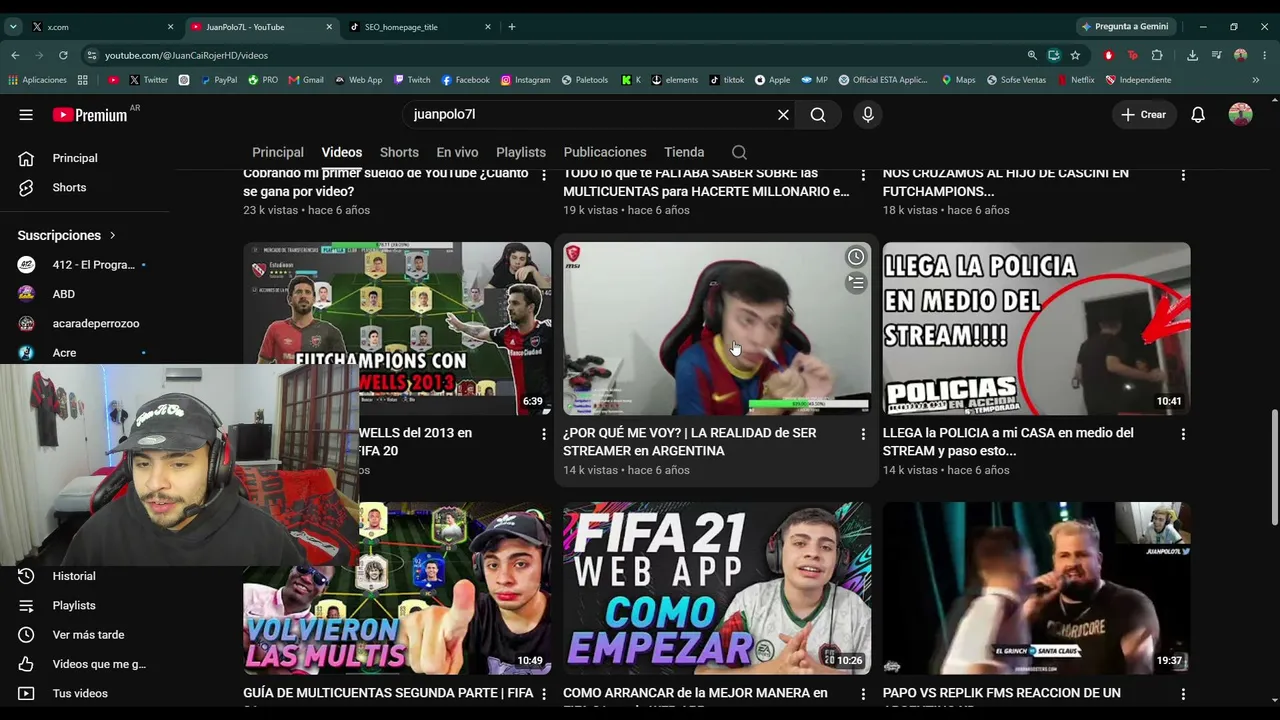
Task: Open the PAPO VS REPLIK video thumbnail
Action: tap(1037, 588)
